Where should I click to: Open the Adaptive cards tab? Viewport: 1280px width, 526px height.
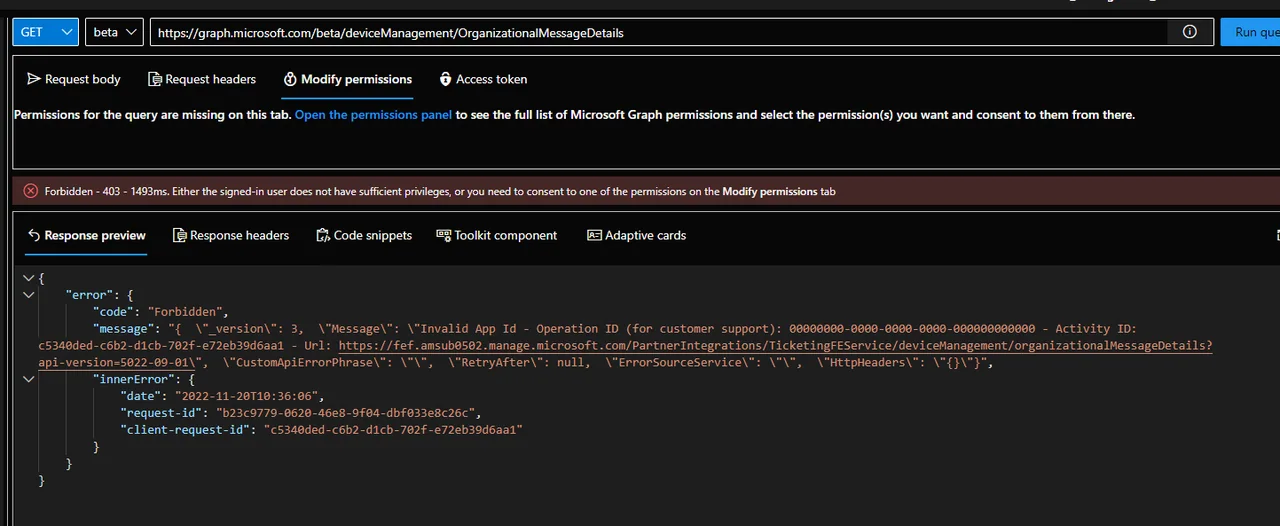[637, 235]
